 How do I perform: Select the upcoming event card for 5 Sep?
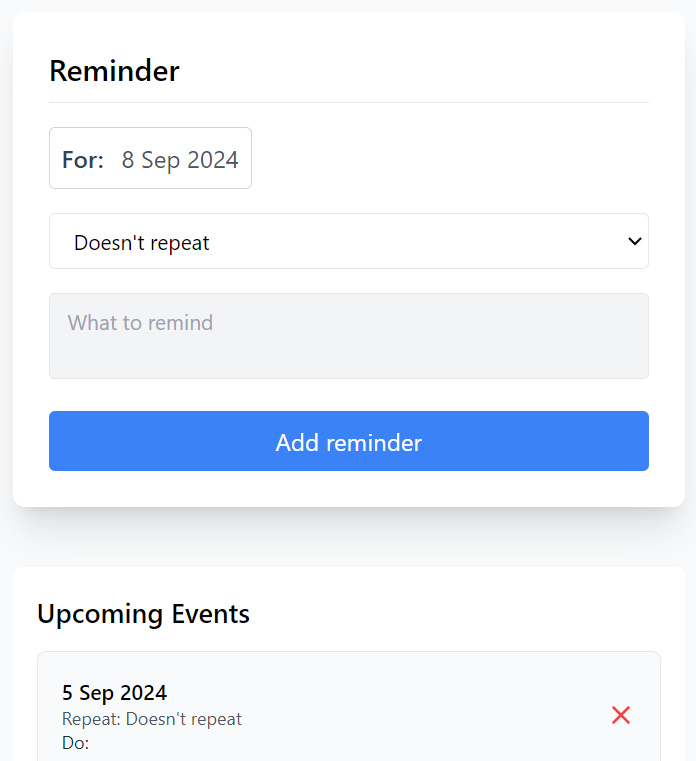348,707
